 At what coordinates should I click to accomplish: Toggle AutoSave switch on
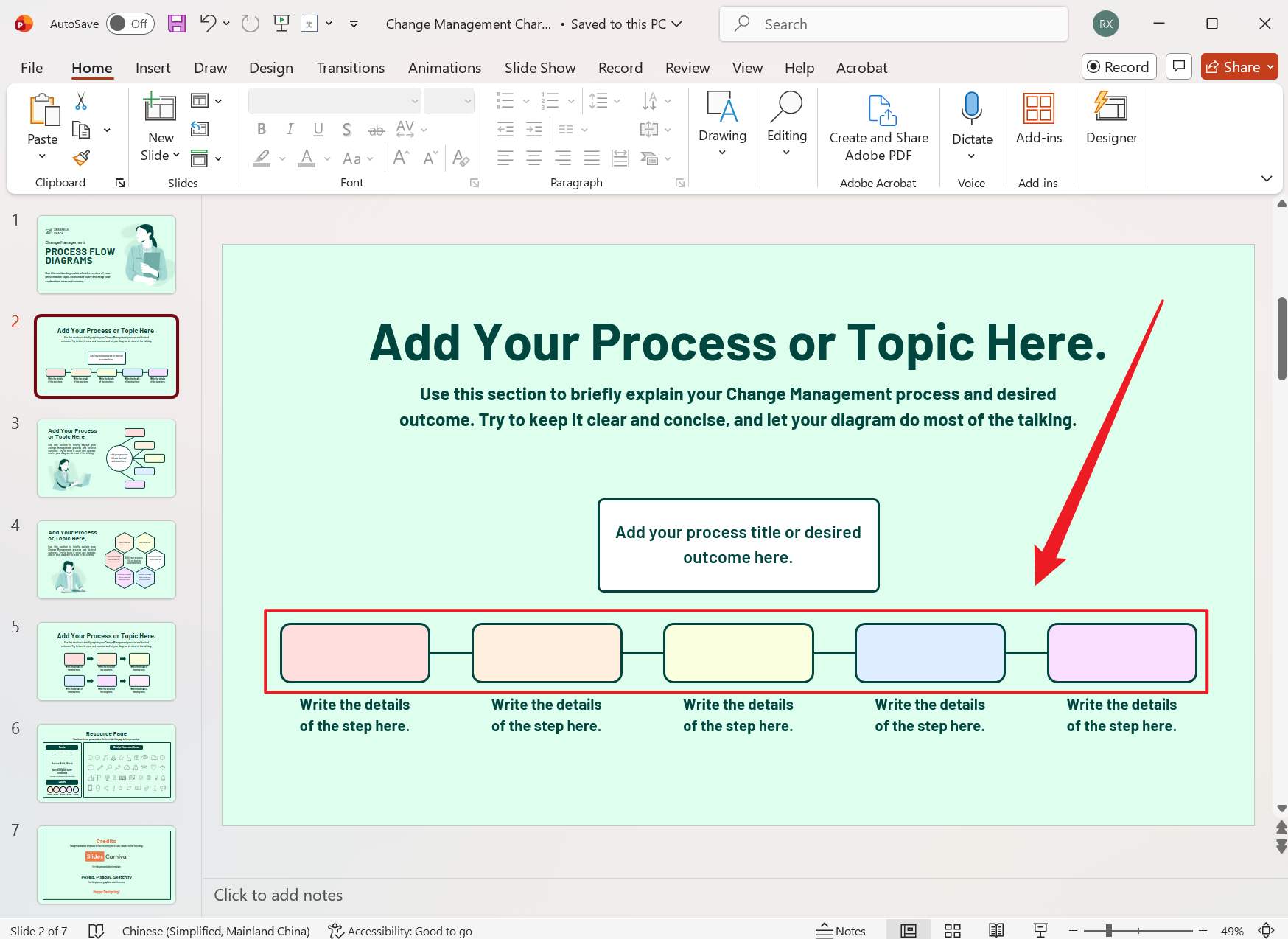coord(130,24)
